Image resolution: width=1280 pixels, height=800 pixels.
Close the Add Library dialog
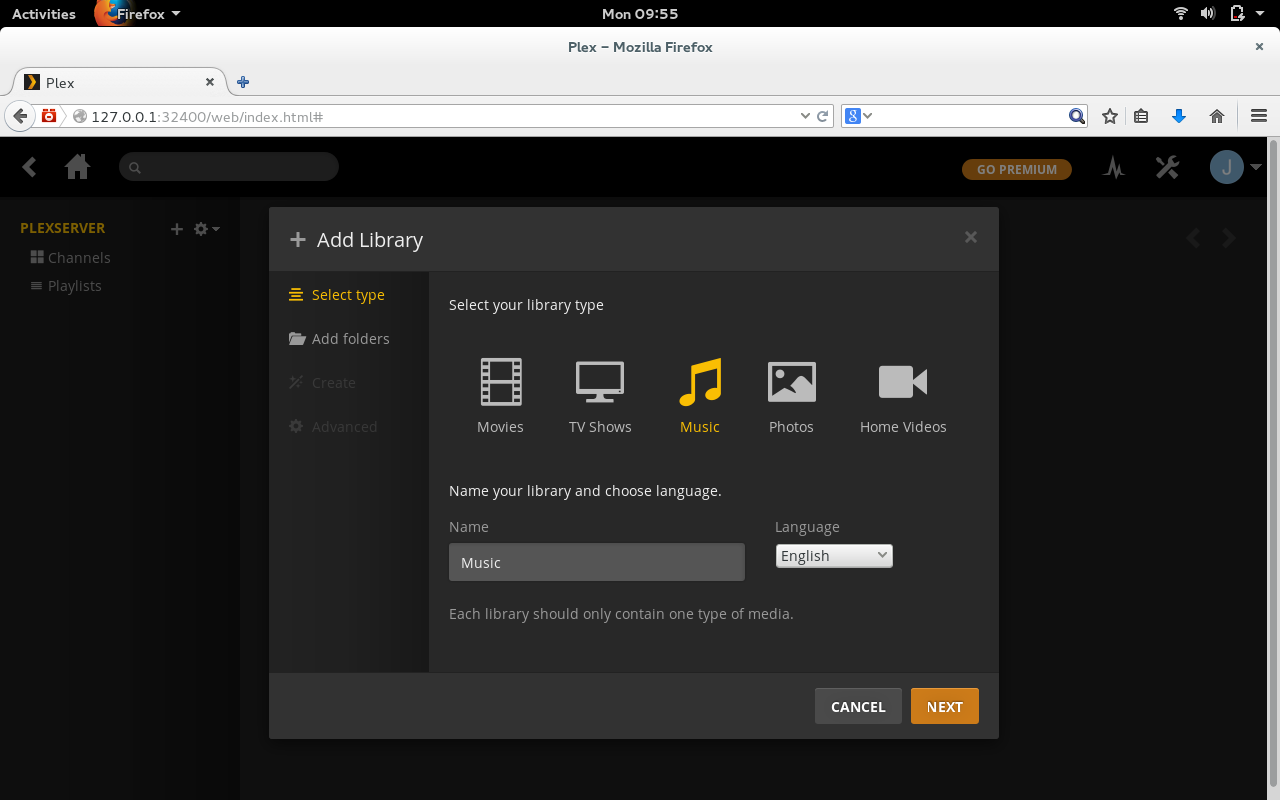coord(970,237)
